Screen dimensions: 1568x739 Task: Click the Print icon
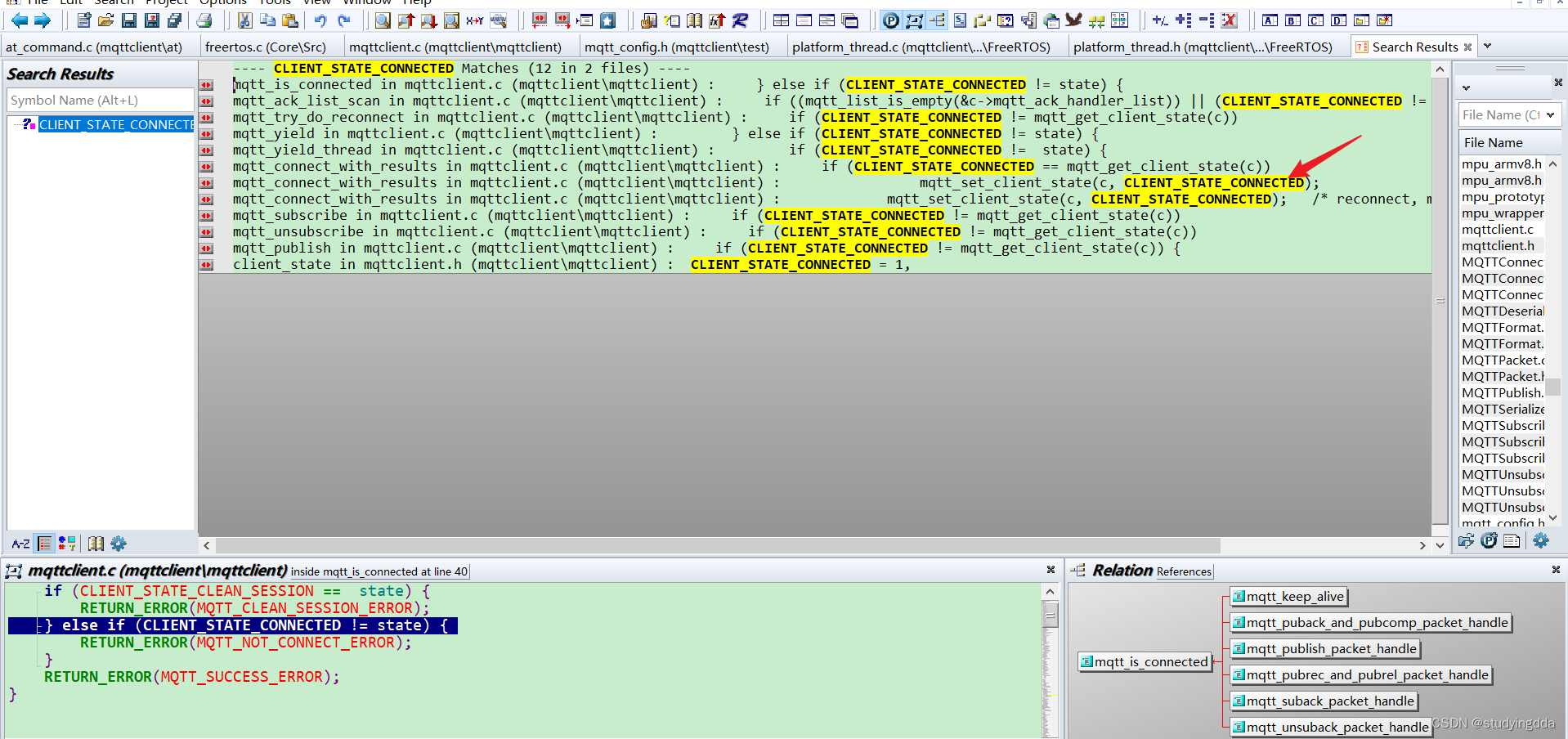tap(204, 20)
